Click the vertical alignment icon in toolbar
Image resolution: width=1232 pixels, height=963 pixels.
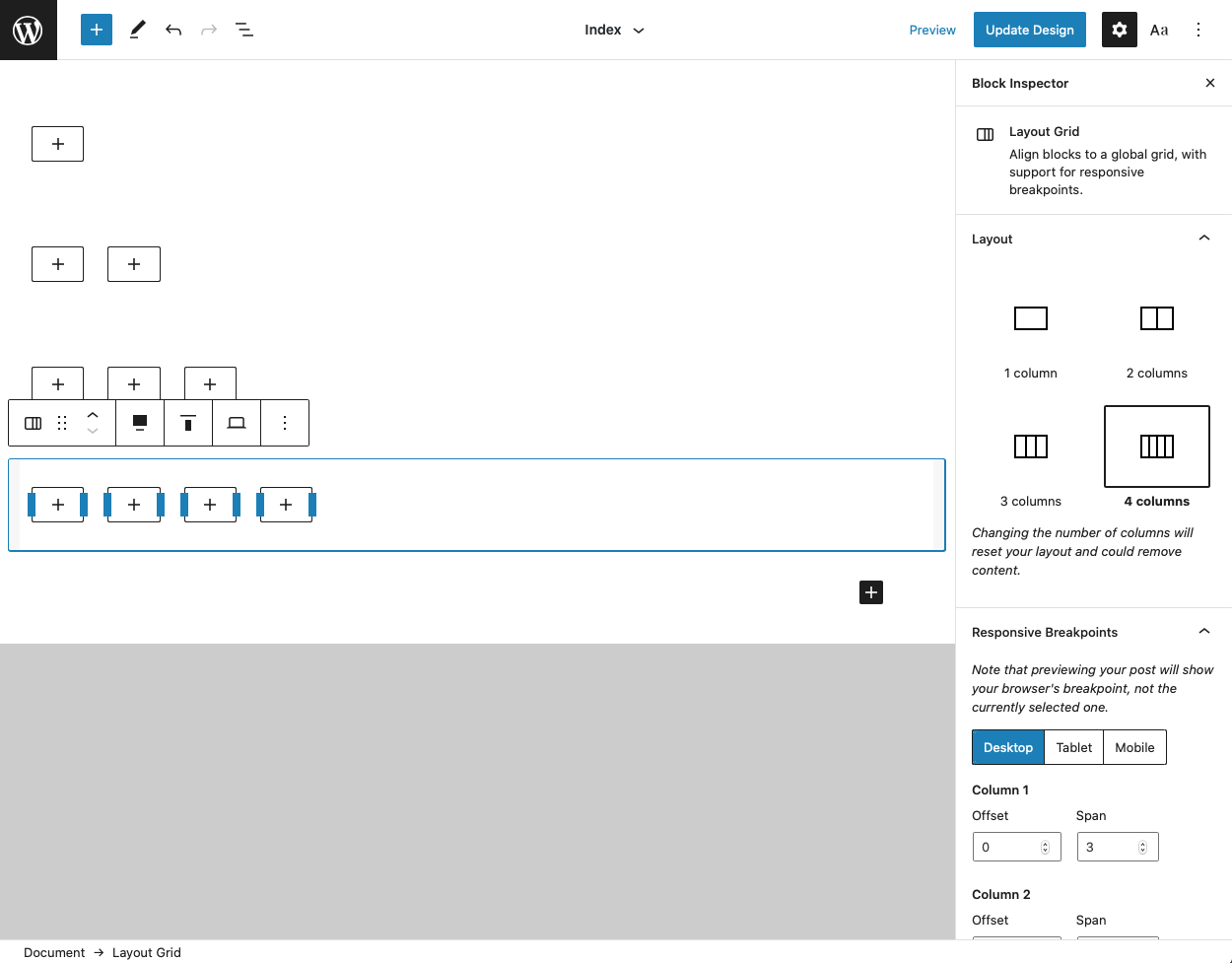click(188, 423)
